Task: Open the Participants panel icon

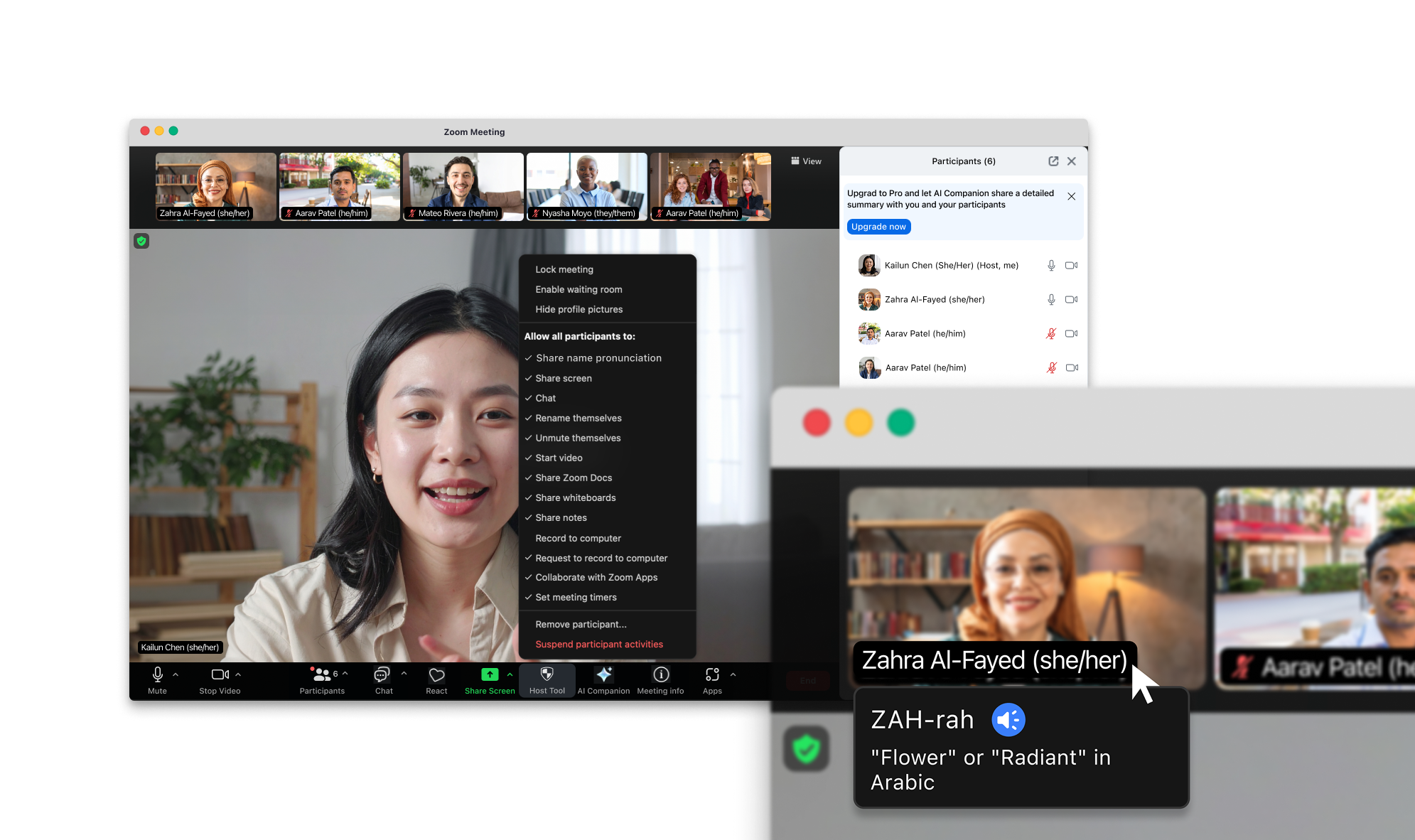Action: (x=322, y=674)
